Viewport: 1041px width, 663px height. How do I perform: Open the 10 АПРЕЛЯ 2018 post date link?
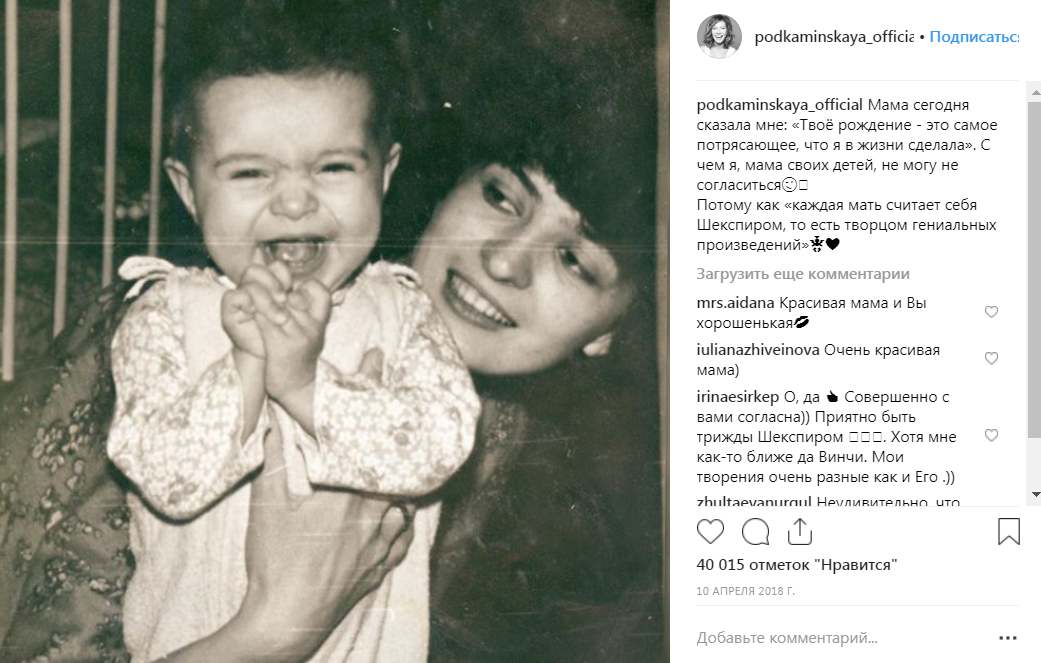745,591
